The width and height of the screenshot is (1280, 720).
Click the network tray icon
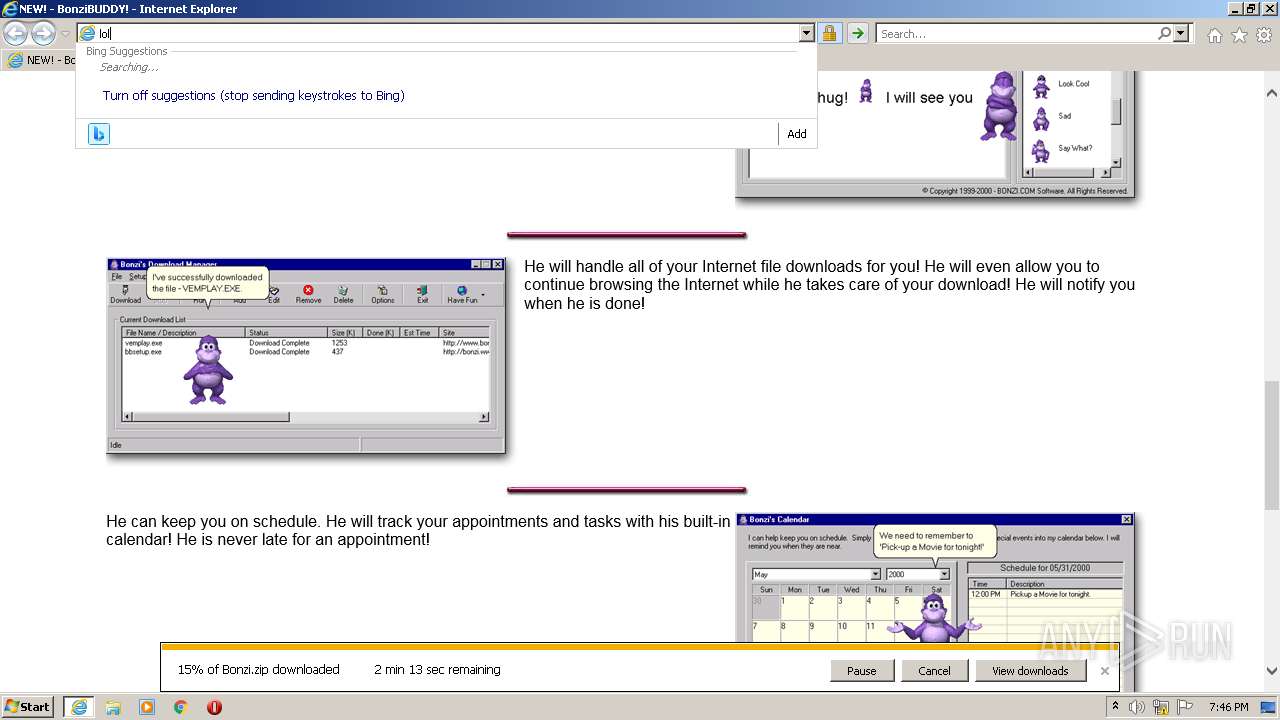[x=1159, y=707]
